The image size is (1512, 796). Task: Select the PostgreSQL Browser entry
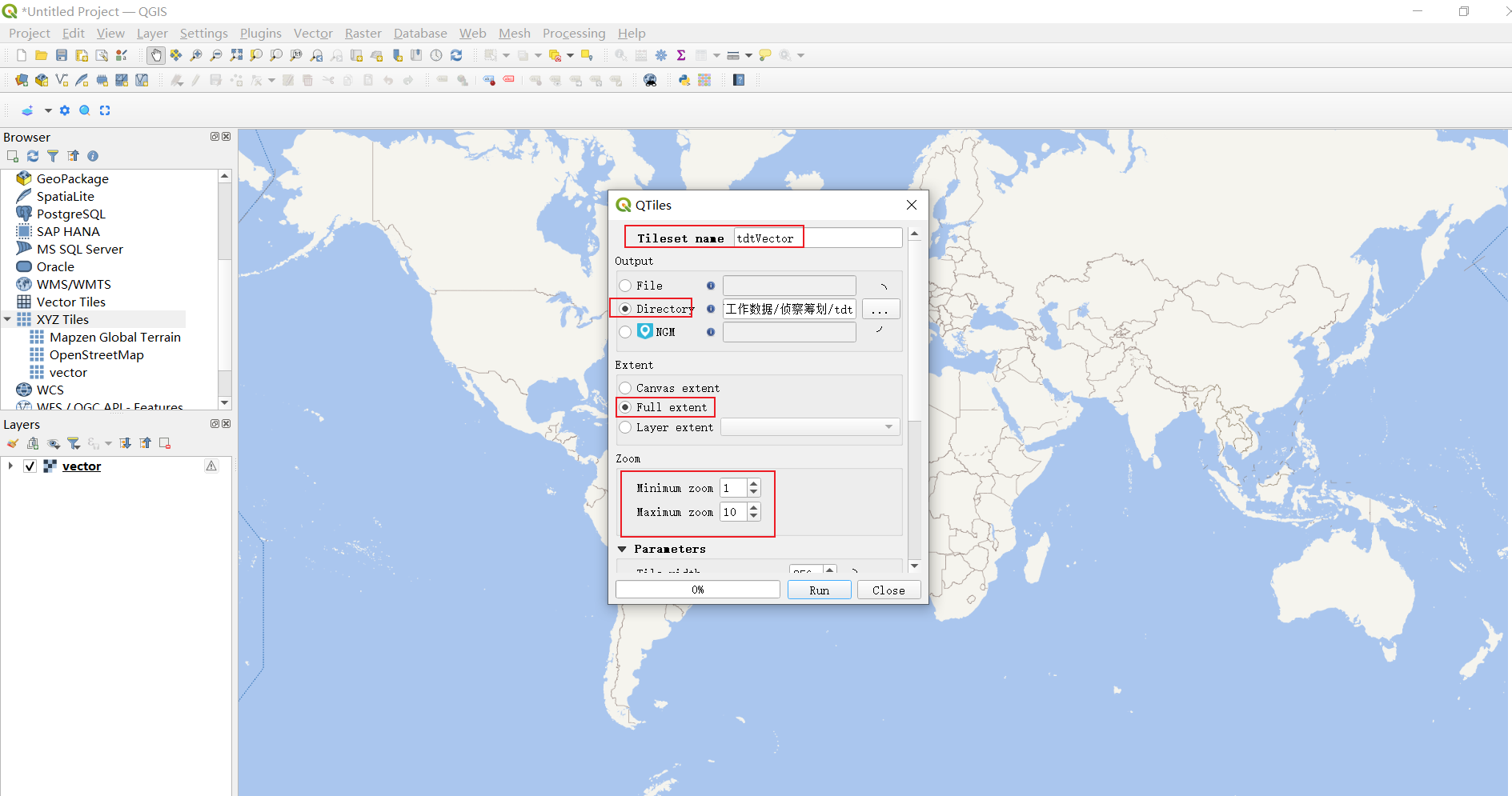click(71, 214)
